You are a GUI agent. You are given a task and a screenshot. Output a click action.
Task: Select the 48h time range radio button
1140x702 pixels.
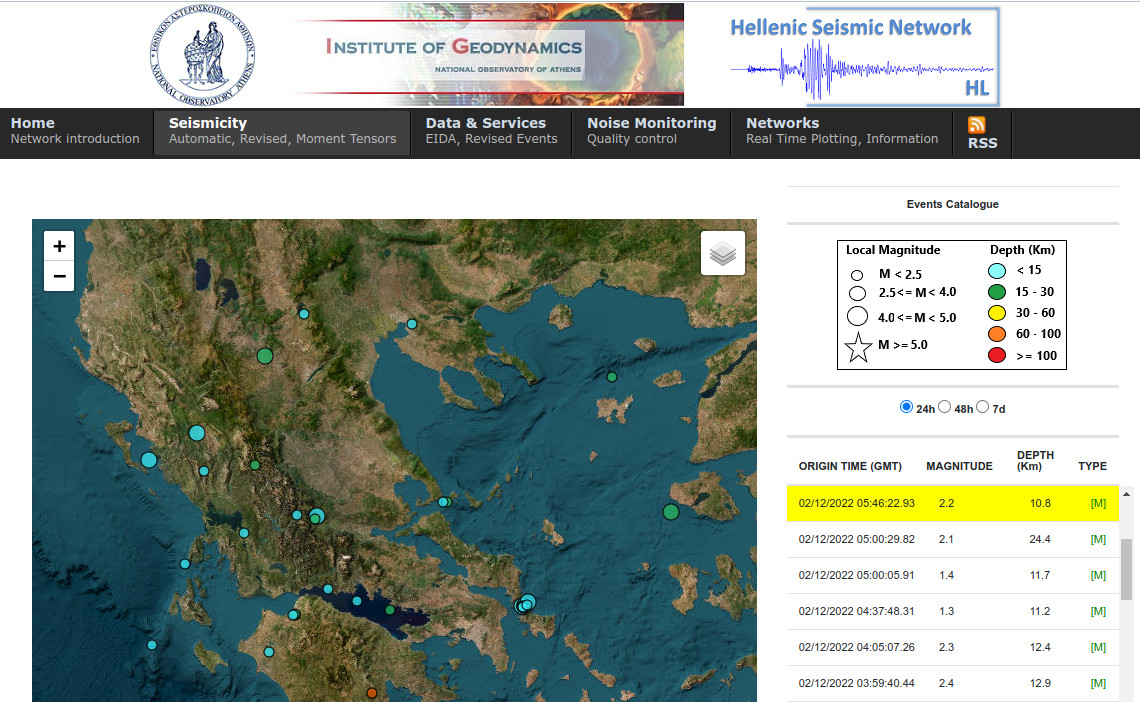(945, 407)
